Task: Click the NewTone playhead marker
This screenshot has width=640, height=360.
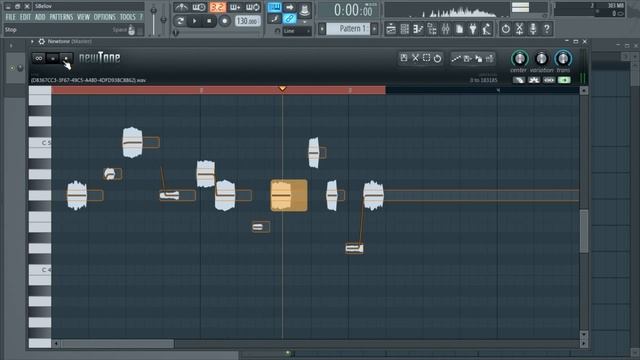Action: pos(282,88)
